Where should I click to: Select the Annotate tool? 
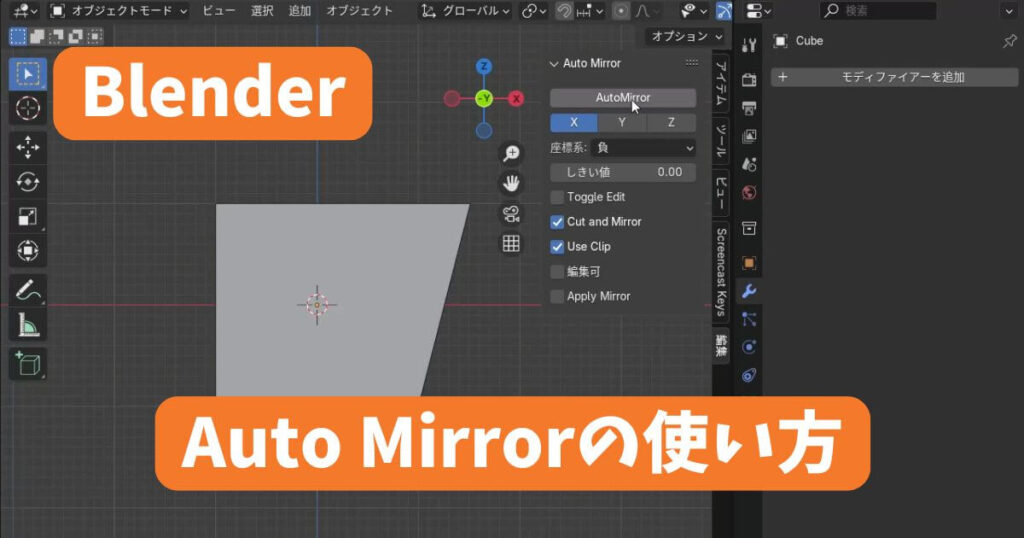tap(27, 291)
